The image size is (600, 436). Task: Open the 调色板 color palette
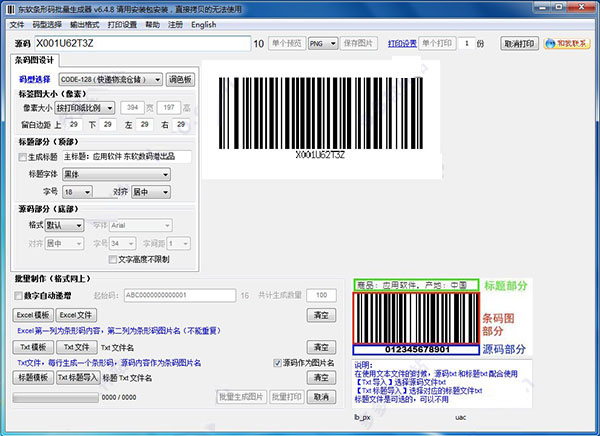(x=181, y=78)
